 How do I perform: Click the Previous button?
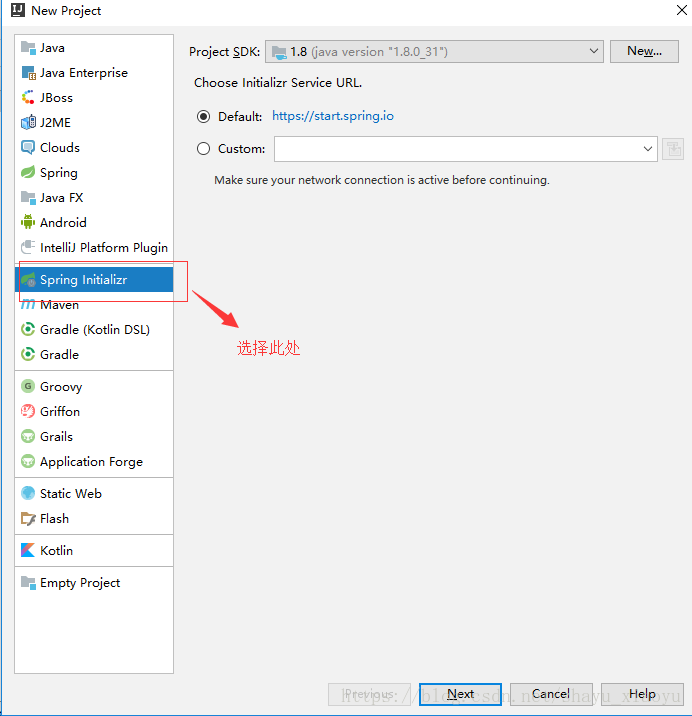[369, 694]
